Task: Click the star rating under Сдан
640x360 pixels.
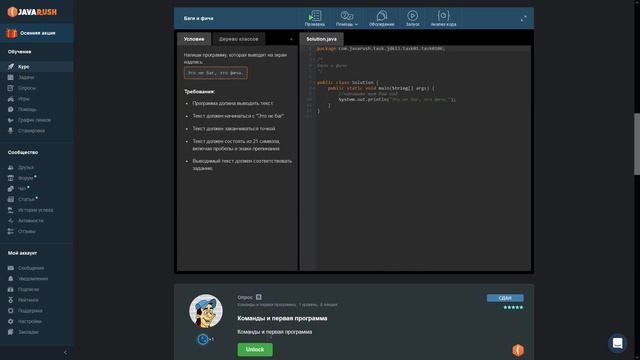Action: pos(513,307)
